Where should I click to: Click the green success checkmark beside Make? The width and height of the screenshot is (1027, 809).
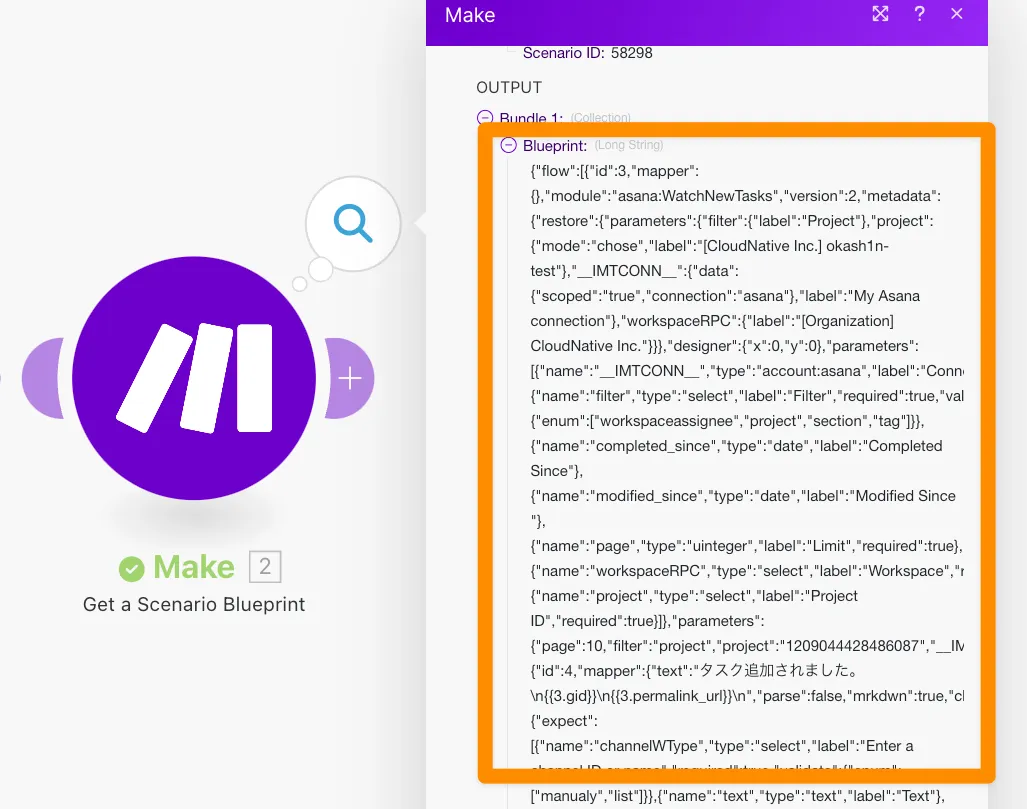pyautogui.click(x=132, y=569)
